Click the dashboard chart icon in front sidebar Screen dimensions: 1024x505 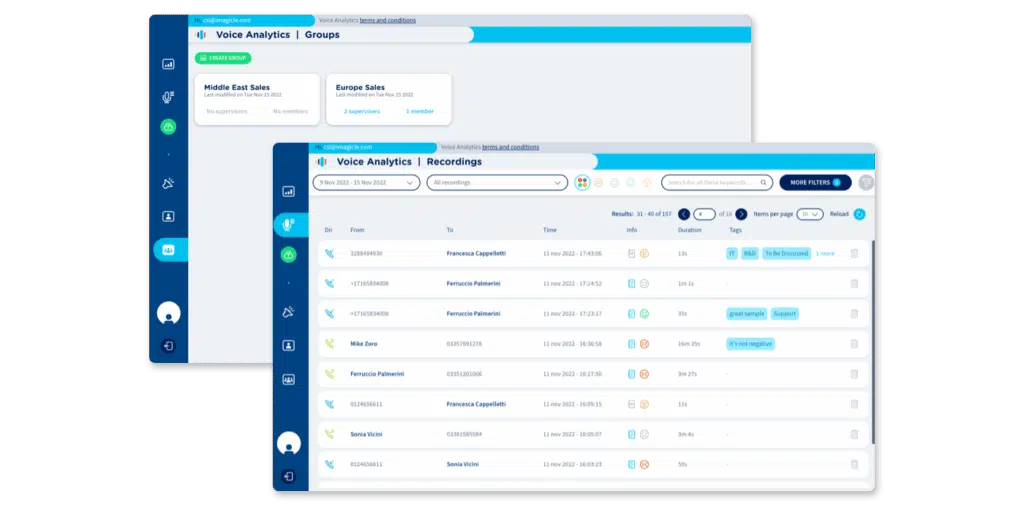click(289, 191)
